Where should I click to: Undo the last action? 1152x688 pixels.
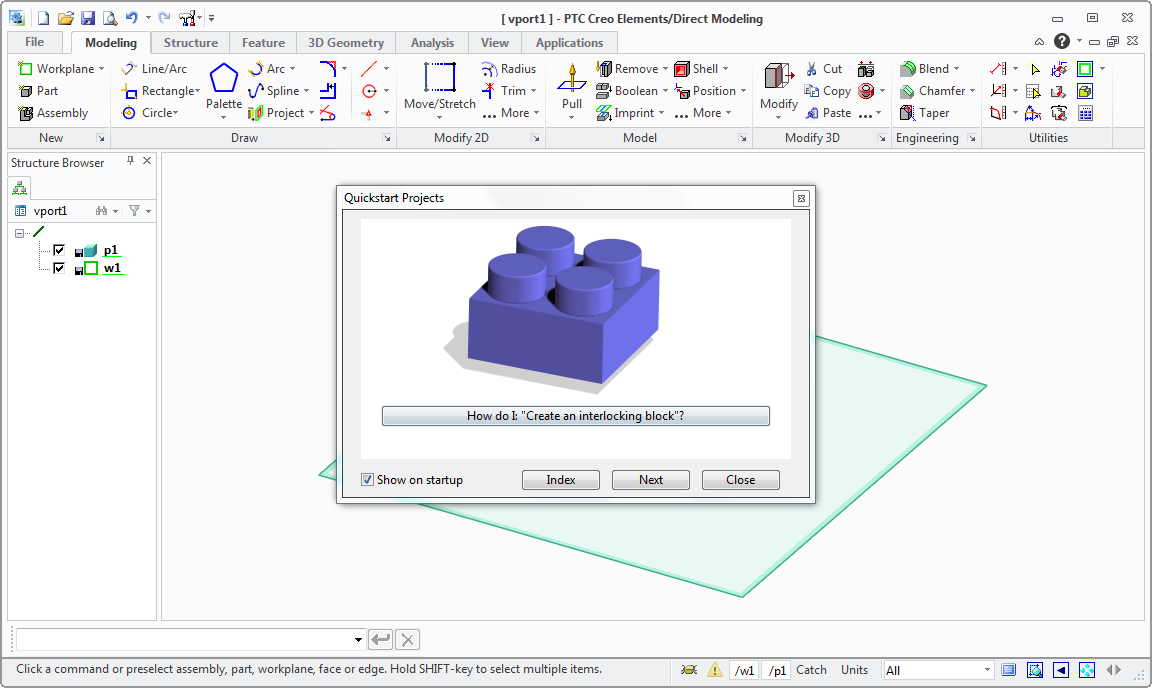click(132, 18)
